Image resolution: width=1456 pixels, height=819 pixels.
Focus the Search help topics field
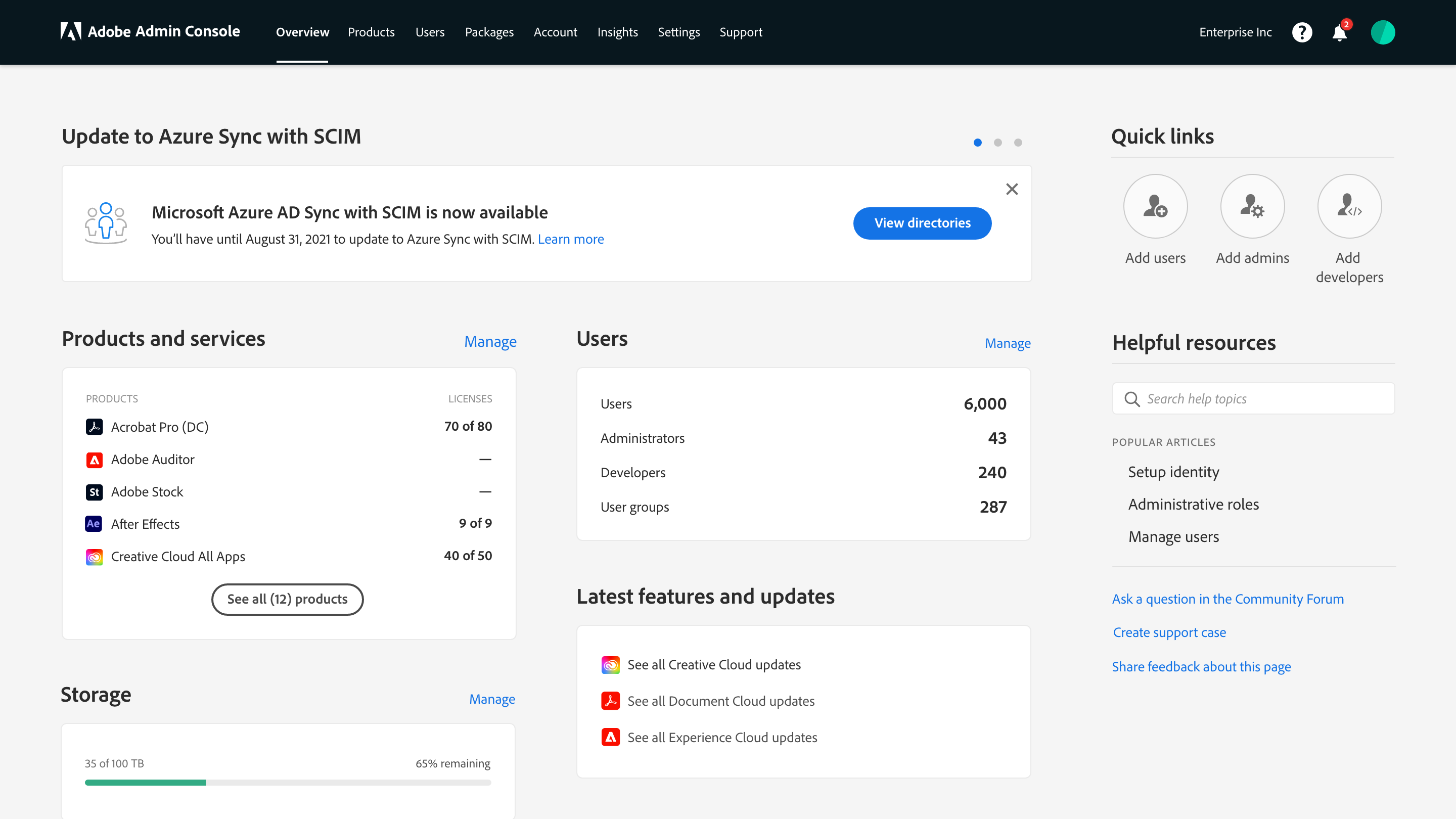click(x=1253, y=399)
